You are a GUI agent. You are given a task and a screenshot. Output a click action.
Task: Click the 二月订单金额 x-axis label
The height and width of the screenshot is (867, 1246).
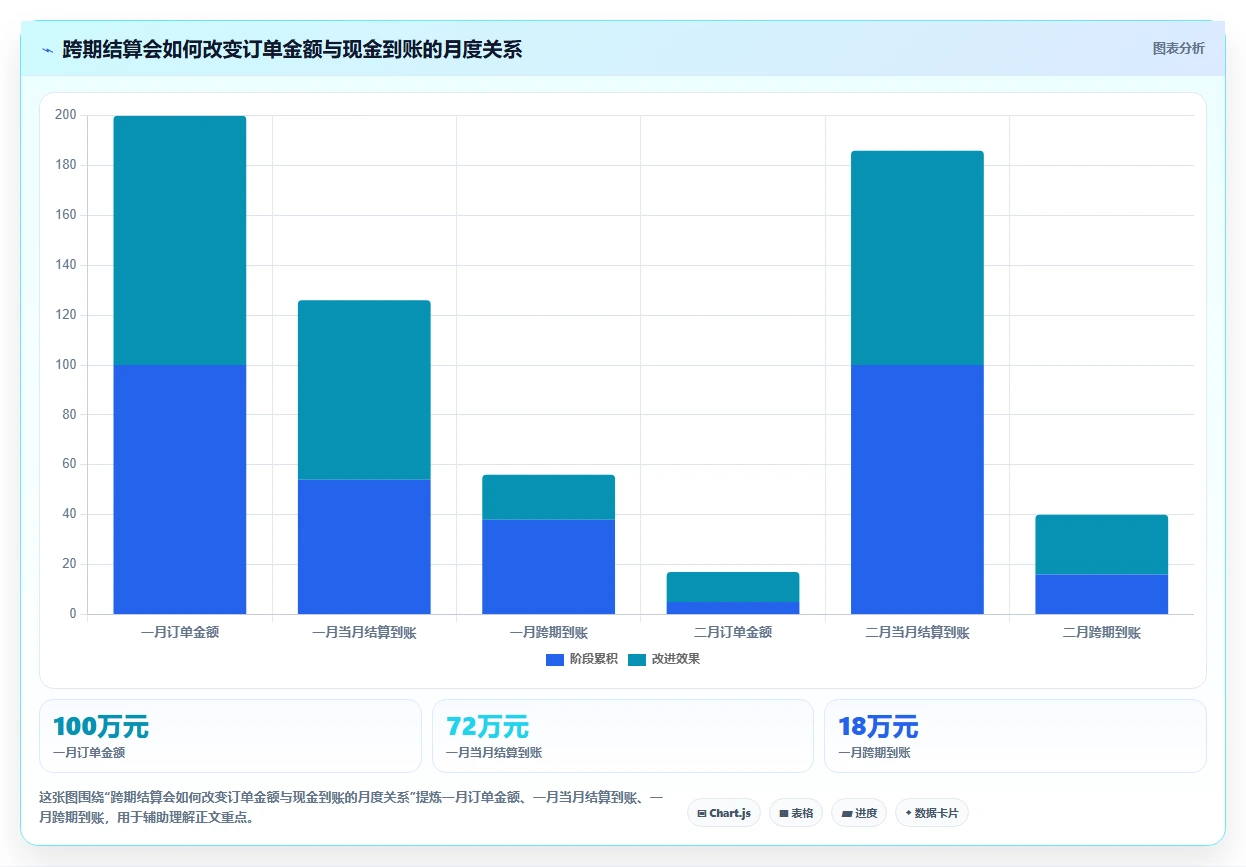point(733,632)
